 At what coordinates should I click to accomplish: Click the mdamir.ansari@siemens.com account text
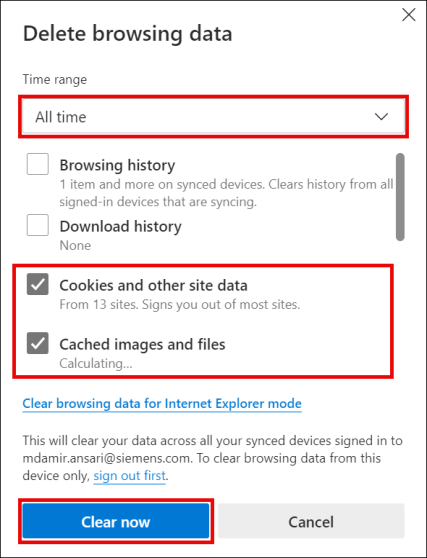tap(106, 458)
